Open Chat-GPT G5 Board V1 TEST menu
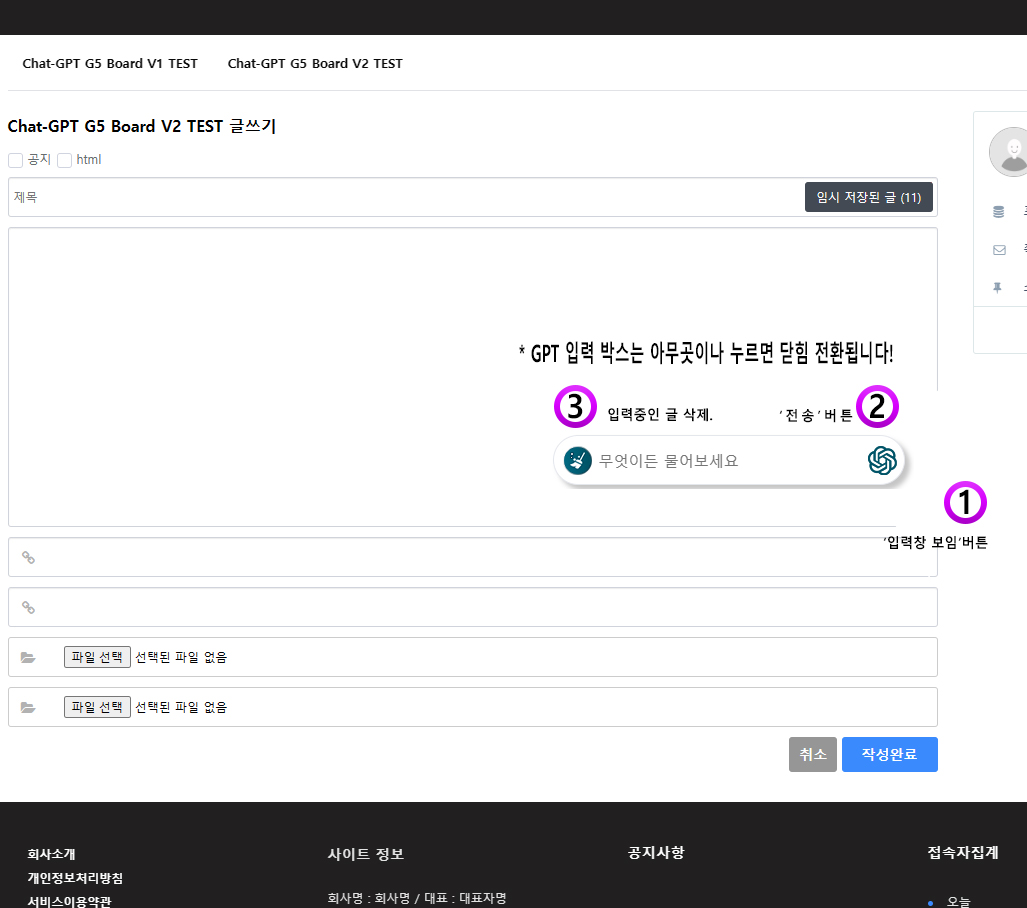The width and height of the screenshot is (1027, 908). [110, 64]
